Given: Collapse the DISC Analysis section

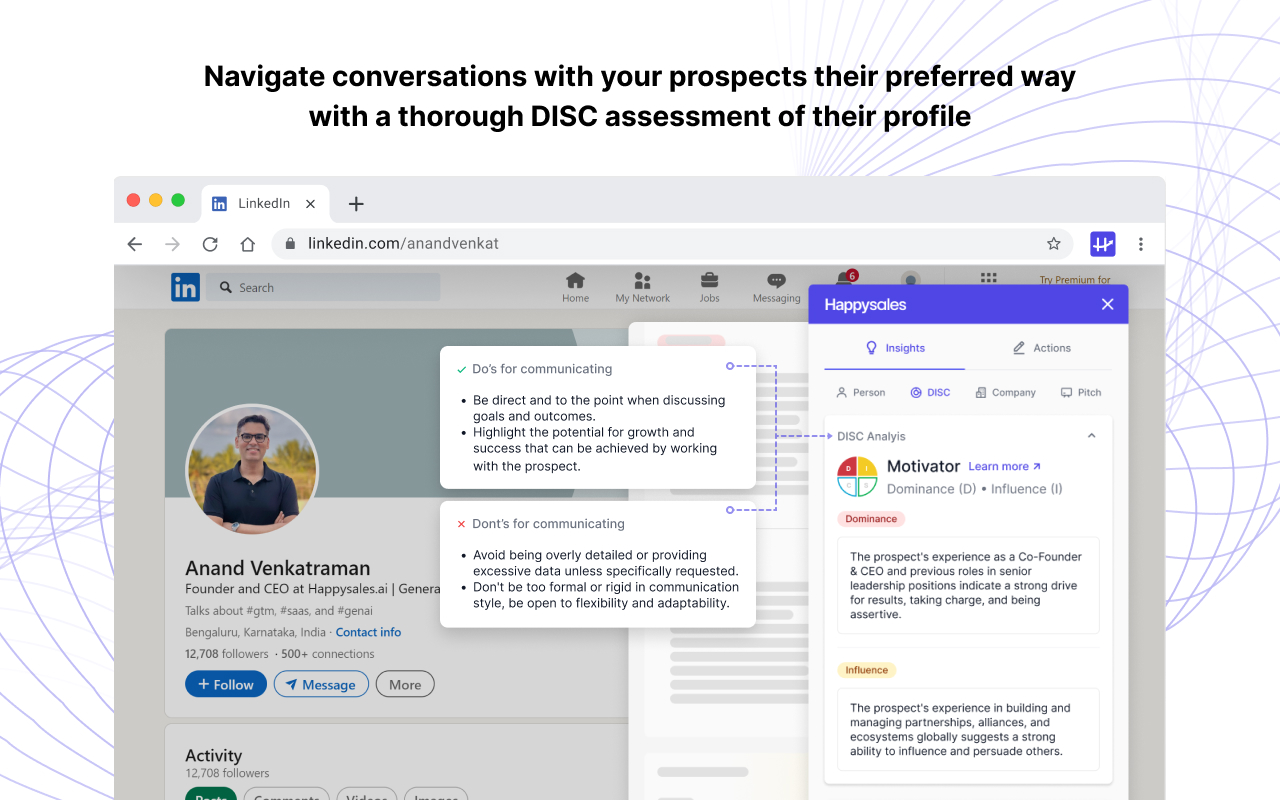Looking at the screenshot, I should [x=1091, y=436].
